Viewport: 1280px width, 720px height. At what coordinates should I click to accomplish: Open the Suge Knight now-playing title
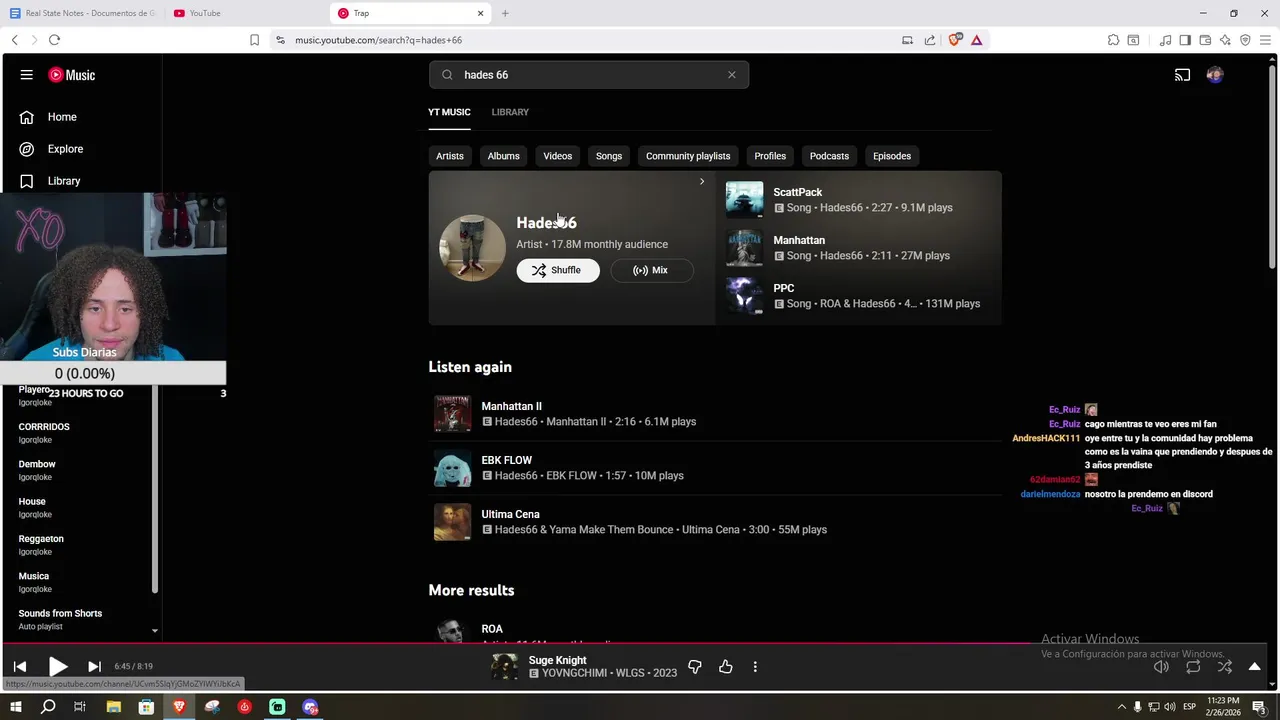[558, 660]
